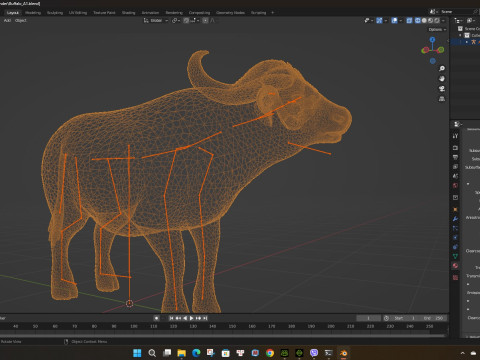Play the animation forward

(x=192, y=318)
